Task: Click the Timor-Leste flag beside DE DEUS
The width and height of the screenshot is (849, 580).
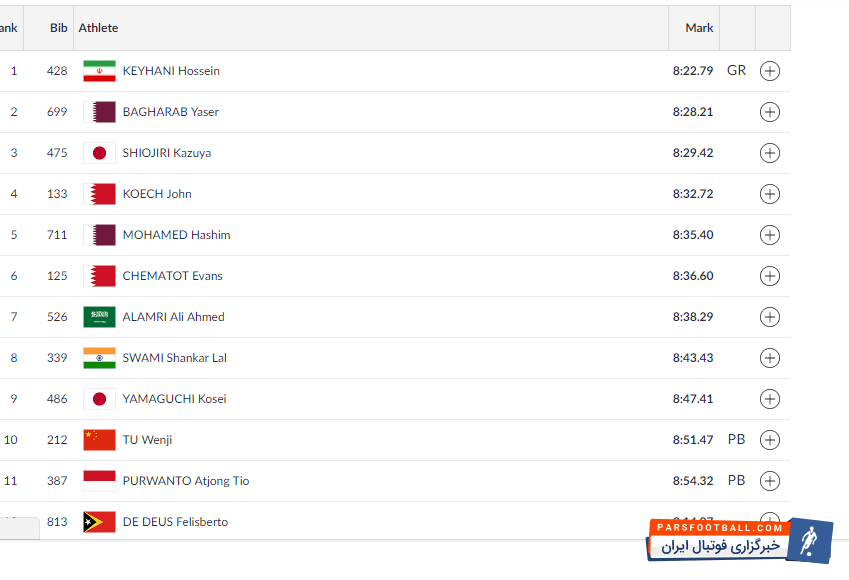Action: click(x=99, y=522)
